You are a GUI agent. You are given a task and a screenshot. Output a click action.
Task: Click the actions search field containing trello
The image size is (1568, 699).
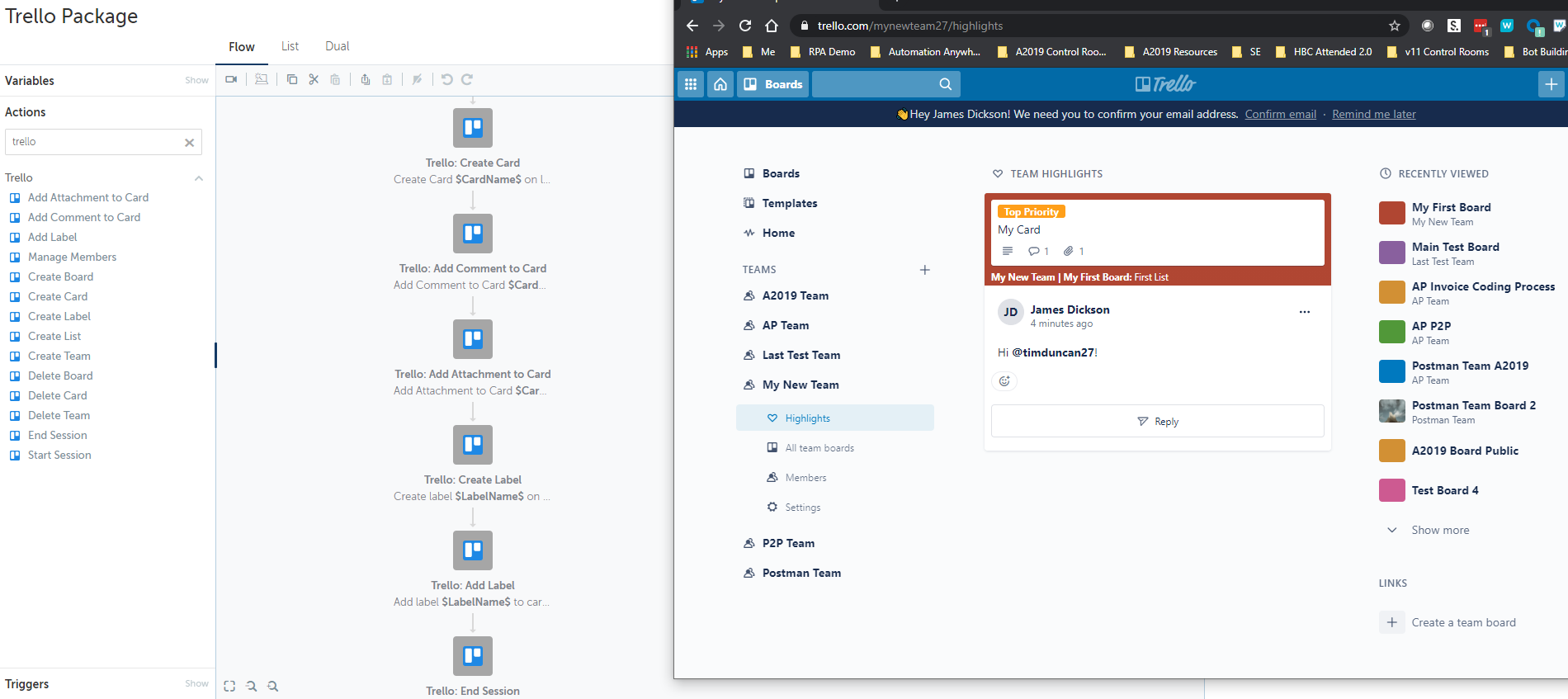[x=95, y=142]
